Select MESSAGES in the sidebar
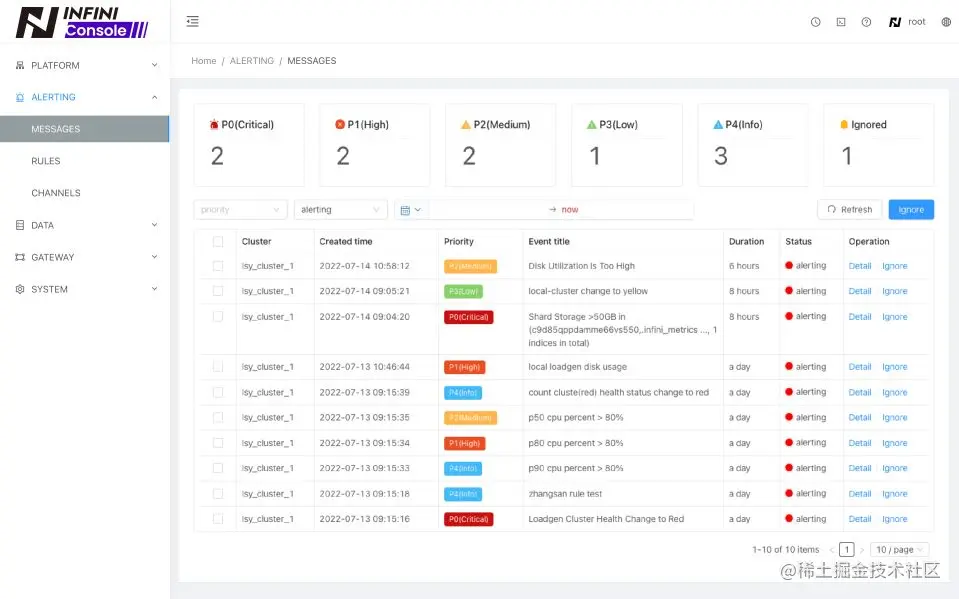Viewport: 959px width, 599px height. [x=84, y=129]
